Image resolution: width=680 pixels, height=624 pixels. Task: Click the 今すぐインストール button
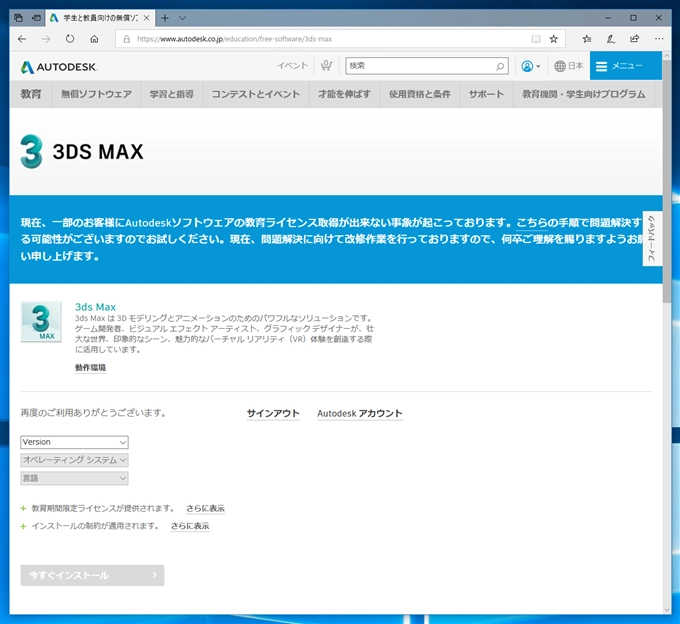pos(92,575)
